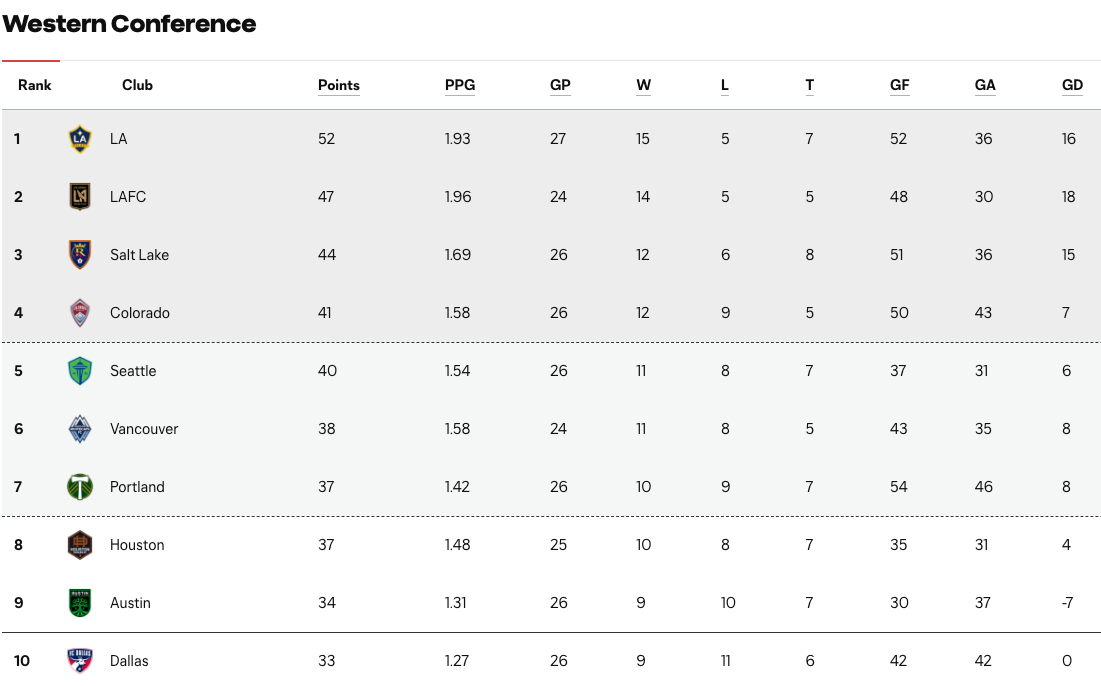The height and width of the screenshot is (686, 1101).
Task: Open the Vancouver team link
Action: [144, 429]
